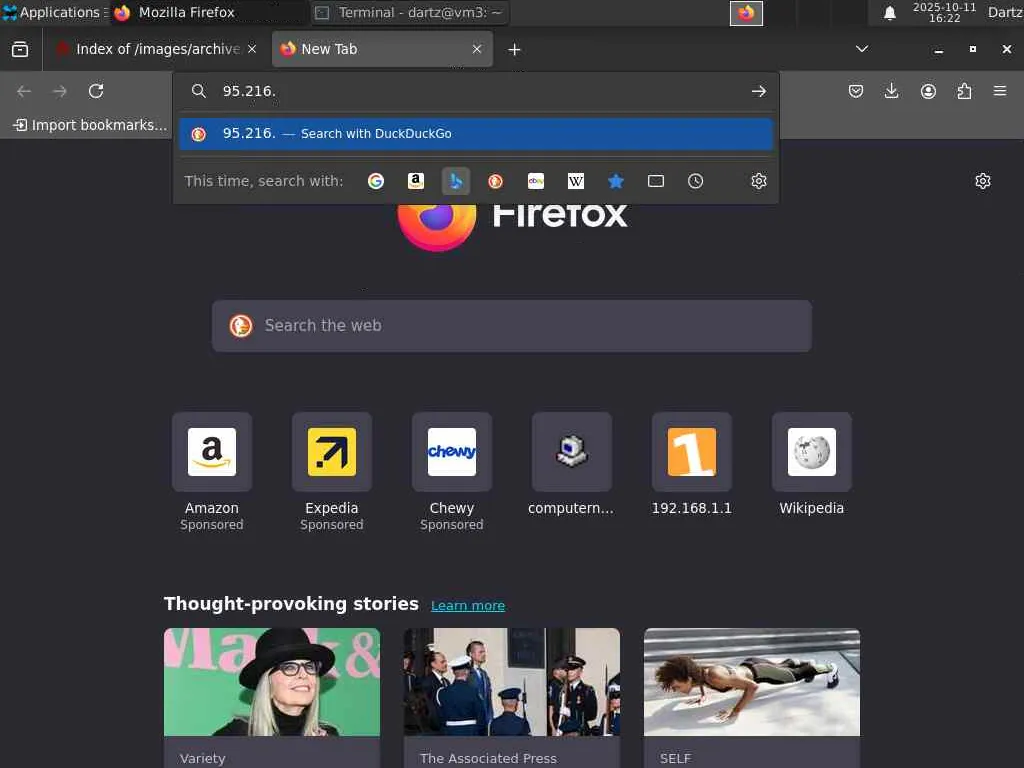Open the Extensions puzzle icon
The width and height of the screenshot is (1024, 768).
(x=964, y=91)
